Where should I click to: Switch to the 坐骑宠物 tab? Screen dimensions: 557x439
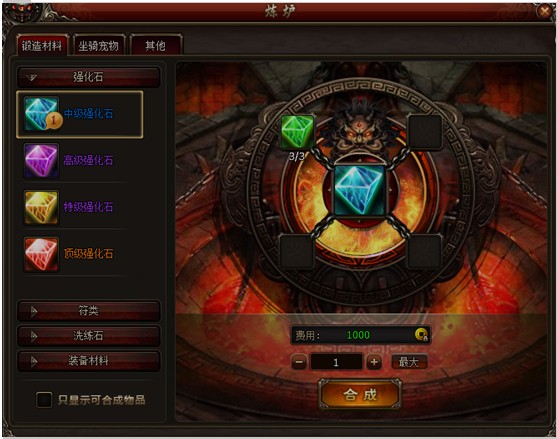coord(99,45)
